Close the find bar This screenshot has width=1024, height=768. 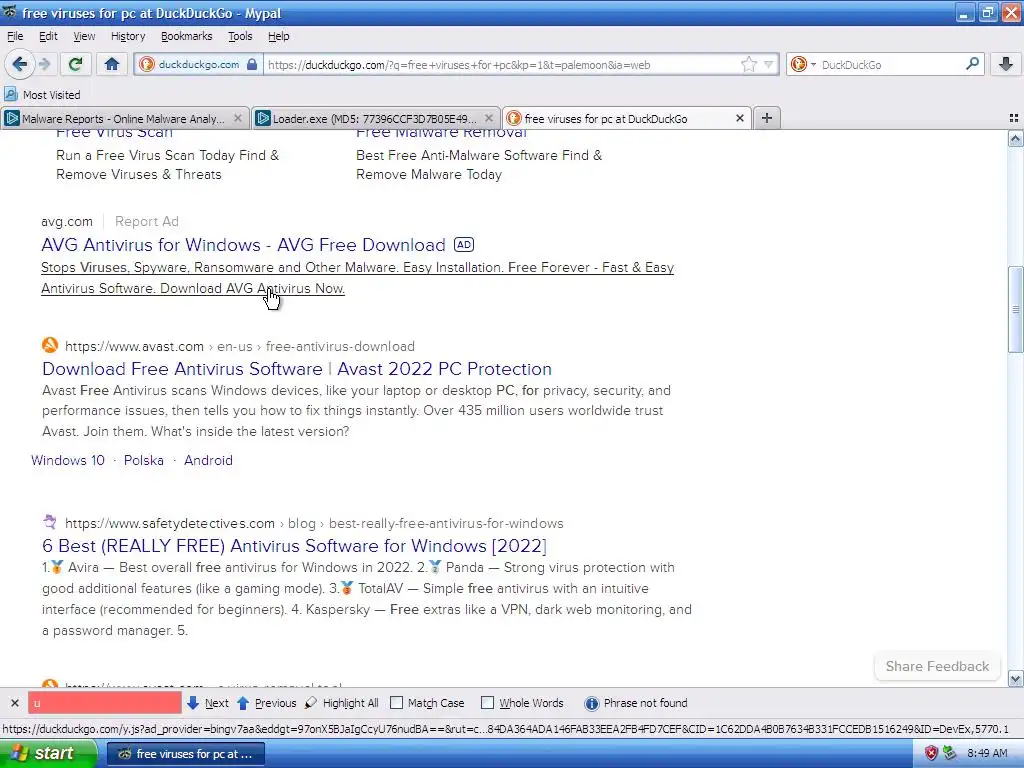[14, 703]
